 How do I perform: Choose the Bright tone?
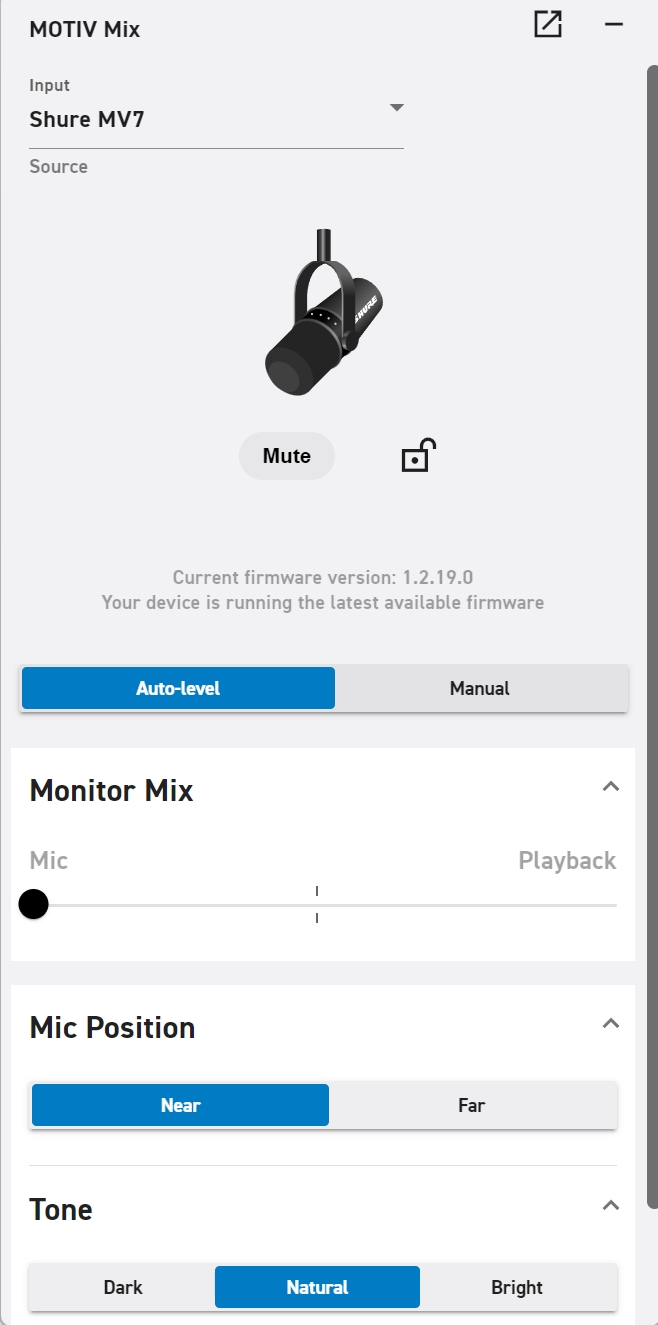pos(517,1287)
